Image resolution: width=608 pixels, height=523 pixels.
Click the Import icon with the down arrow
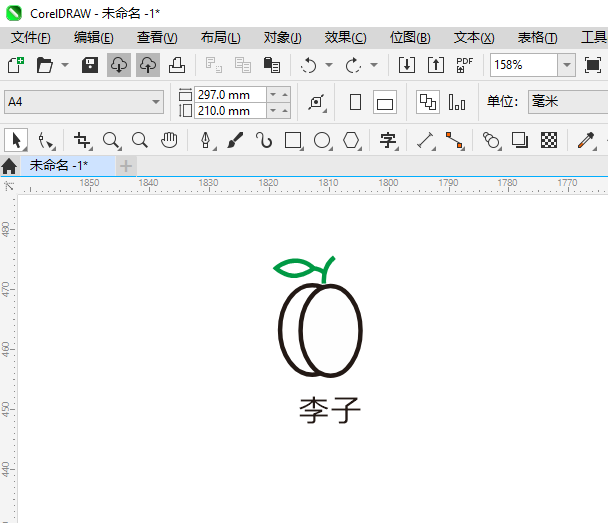407,65
